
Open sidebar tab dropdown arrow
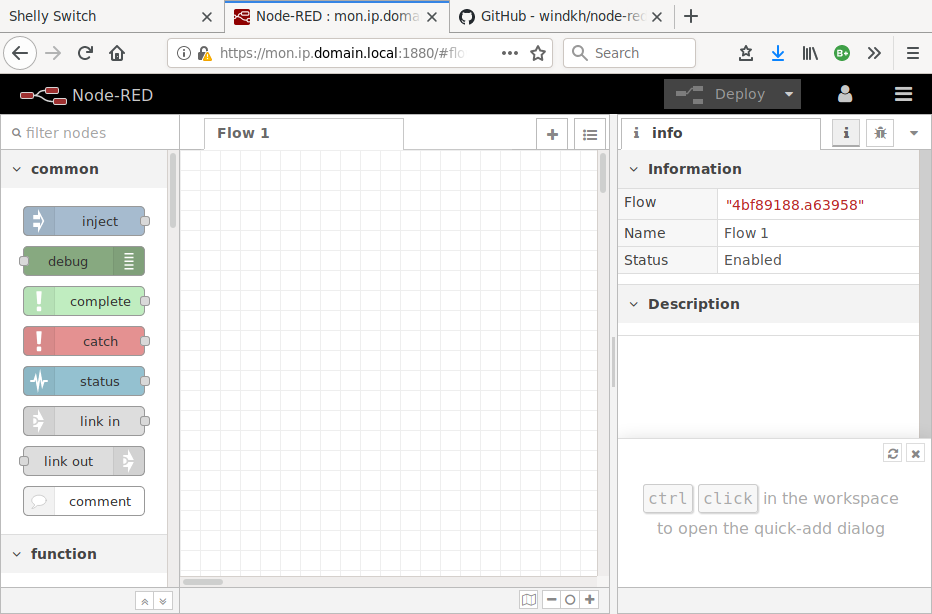point(914,133)
